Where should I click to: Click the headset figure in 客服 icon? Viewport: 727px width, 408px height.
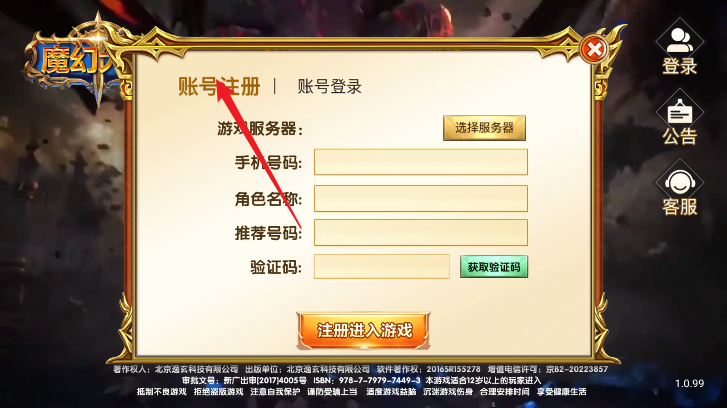679,182
